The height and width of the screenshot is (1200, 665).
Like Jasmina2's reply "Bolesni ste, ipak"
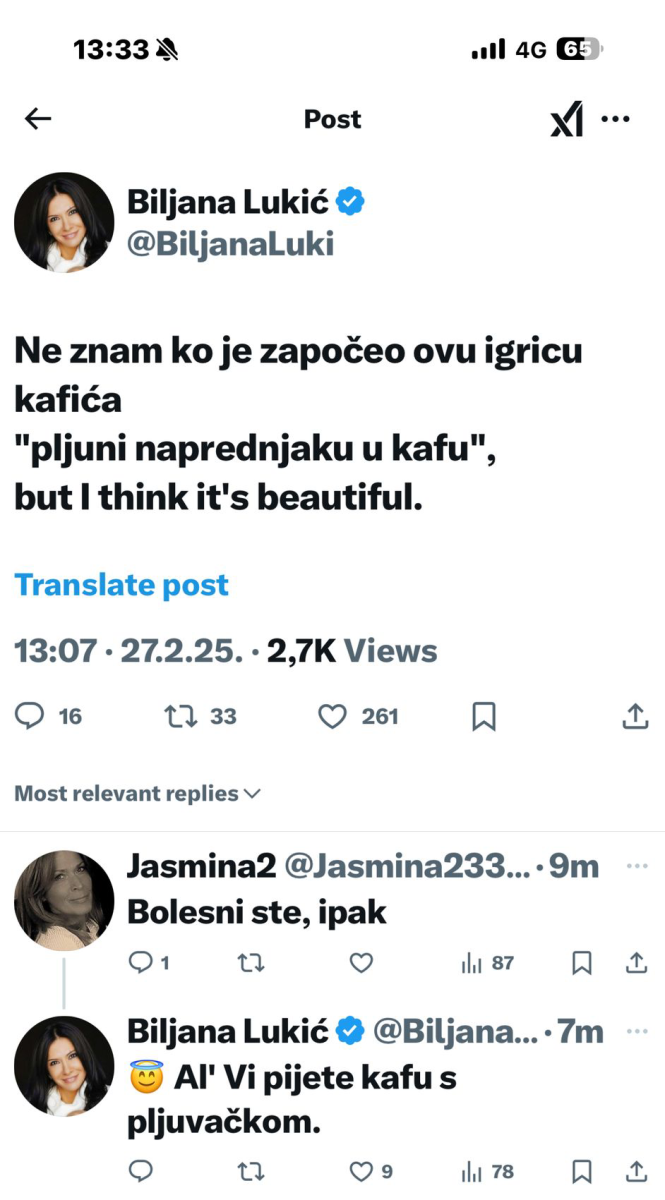361,963
